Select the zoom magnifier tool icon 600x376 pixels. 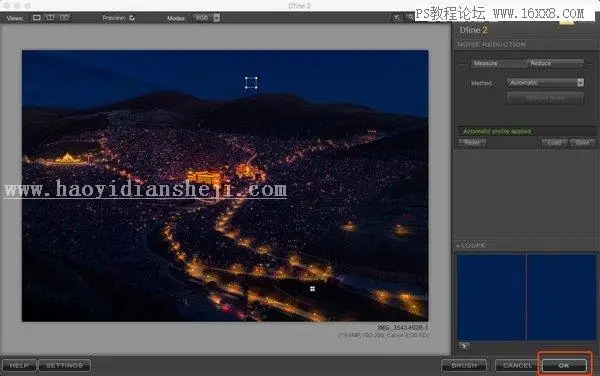(410, 18)
